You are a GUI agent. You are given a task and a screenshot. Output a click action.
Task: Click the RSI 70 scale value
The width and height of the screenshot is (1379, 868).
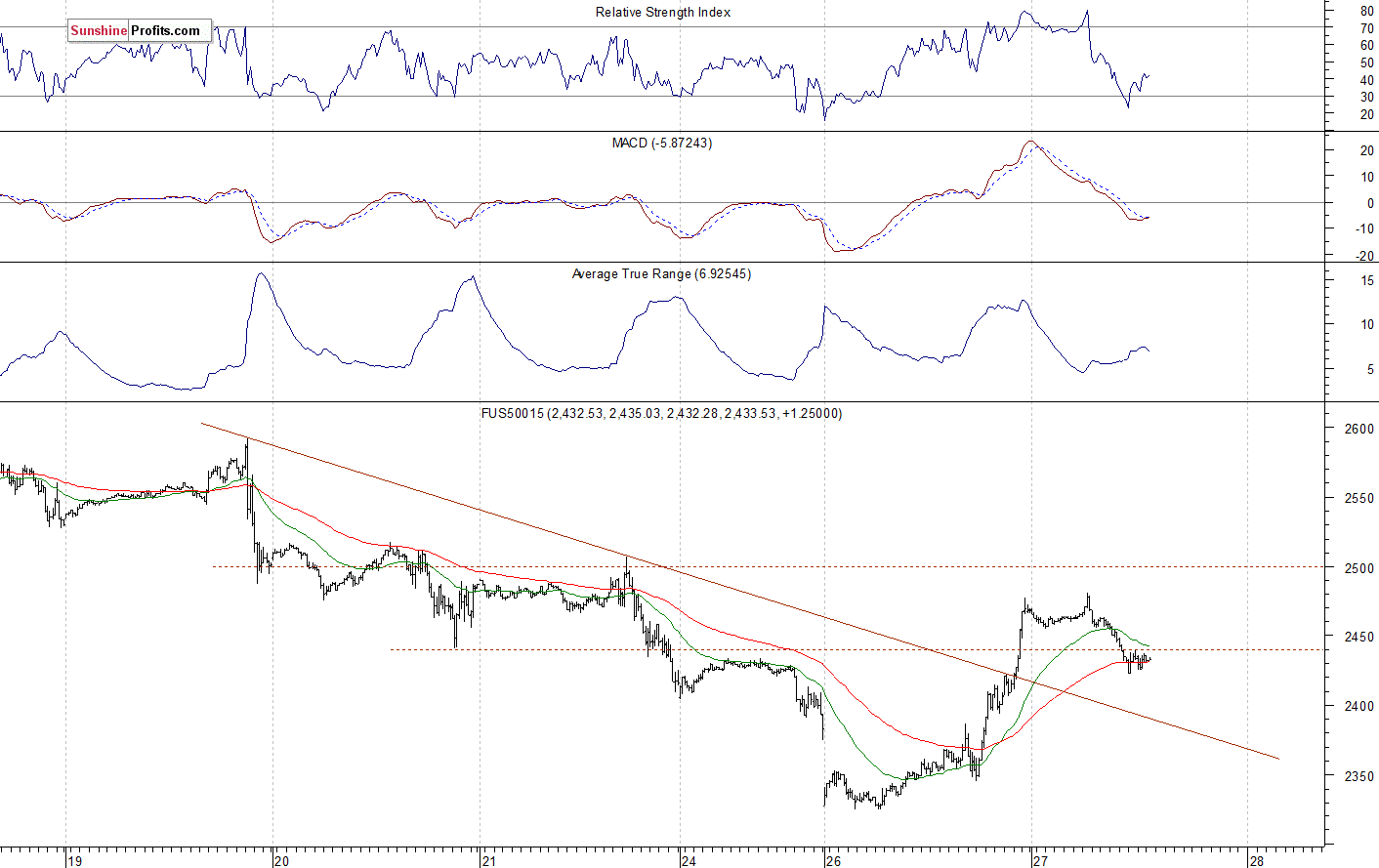pyautogui.click(x=1366, y=29)
